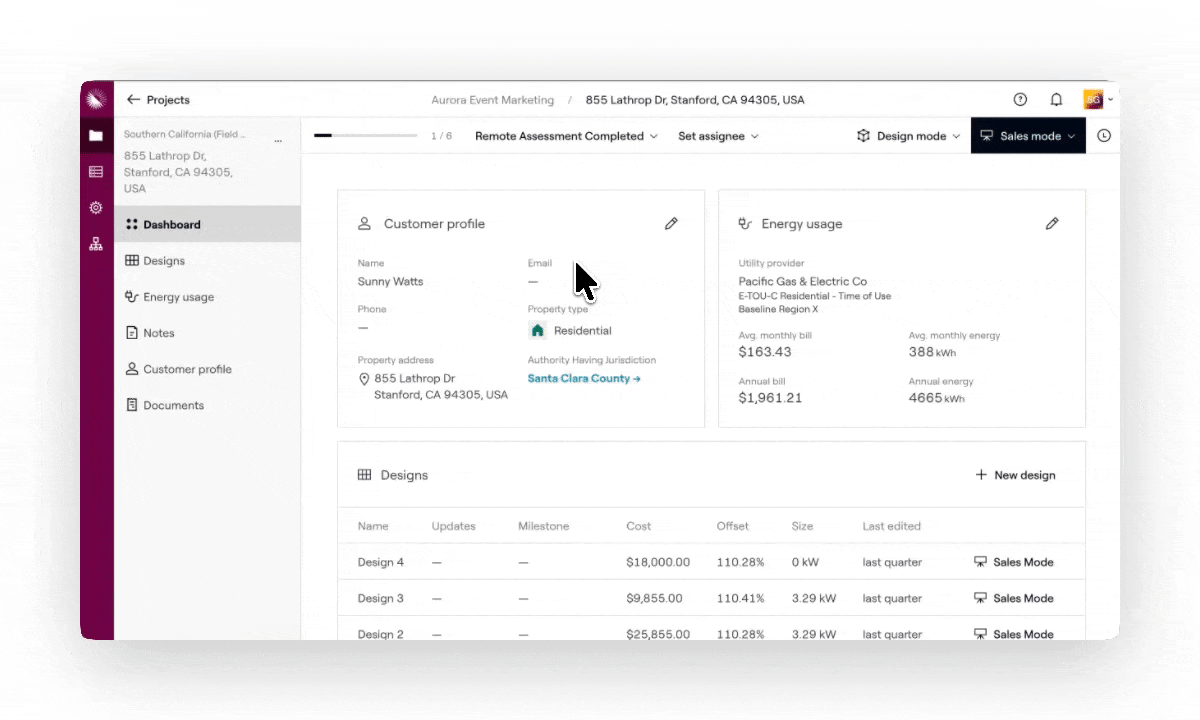
Task: Expand the Remote Assessment Completed status dropdown
Action: [x=566, y=136]
